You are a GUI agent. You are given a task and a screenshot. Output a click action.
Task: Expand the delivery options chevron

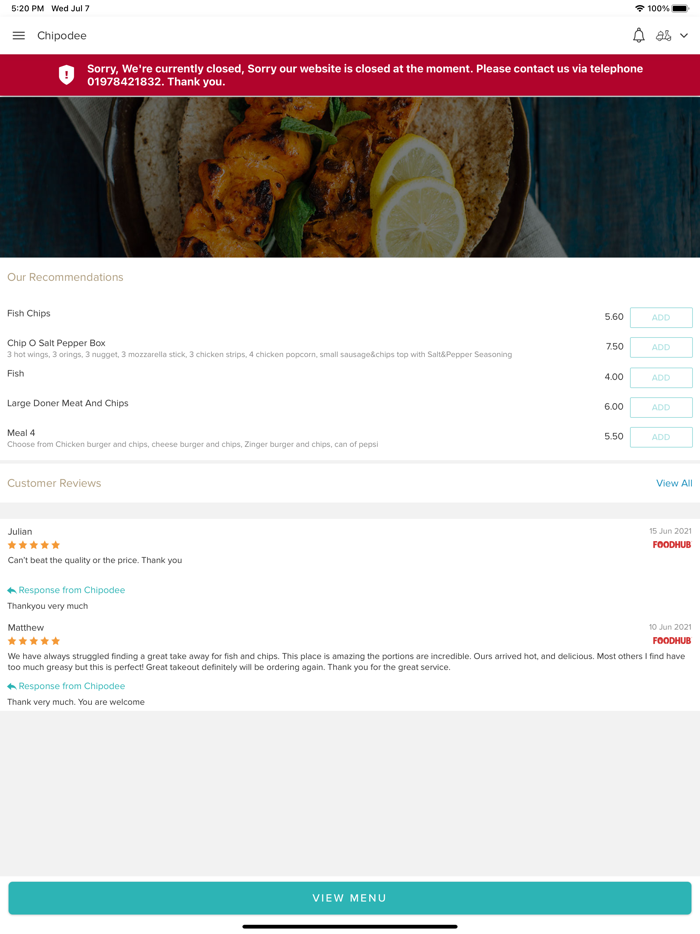tap(684, 36)
